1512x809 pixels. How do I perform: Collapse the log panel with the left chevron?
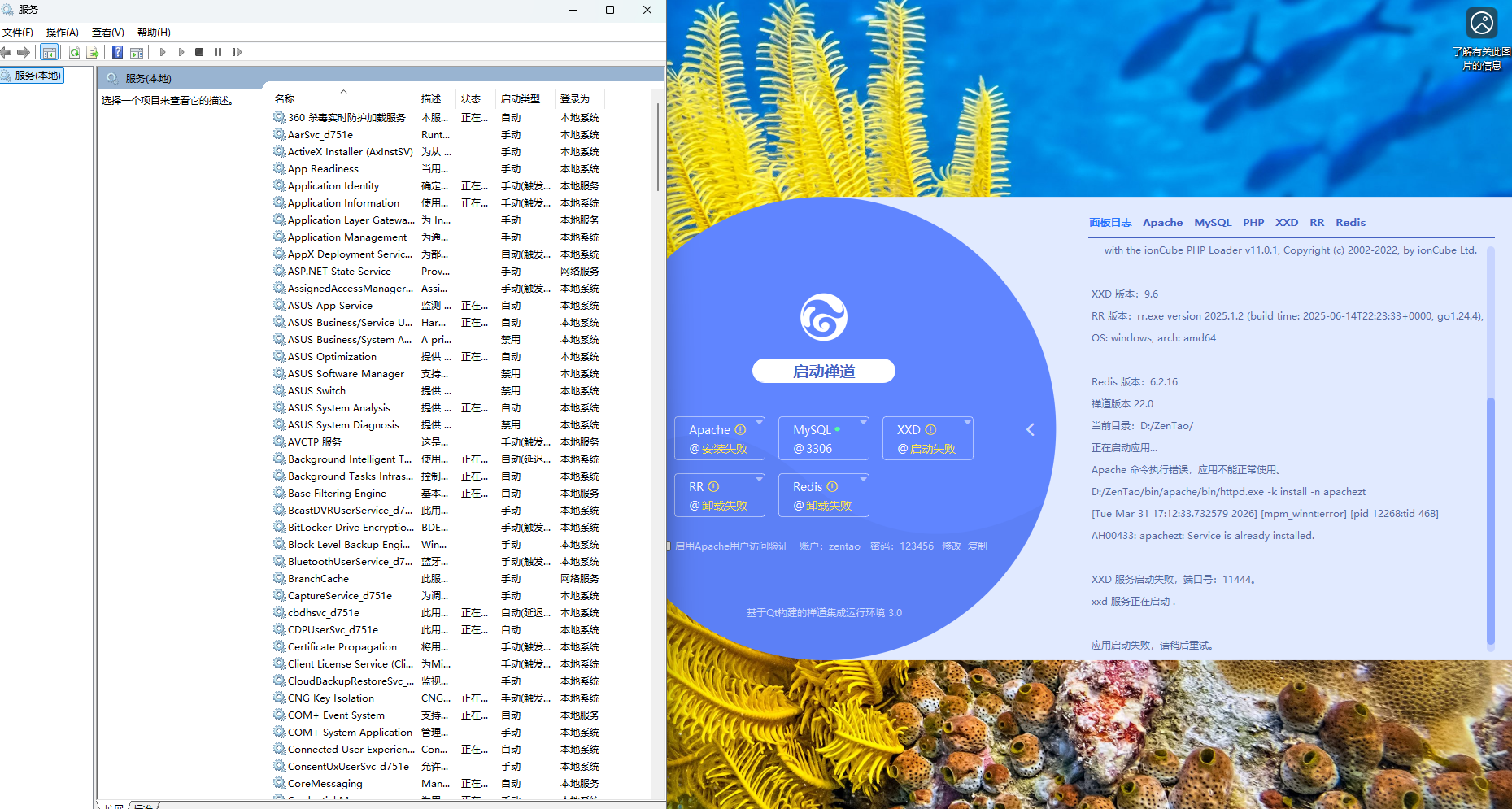coord(1031,429)
